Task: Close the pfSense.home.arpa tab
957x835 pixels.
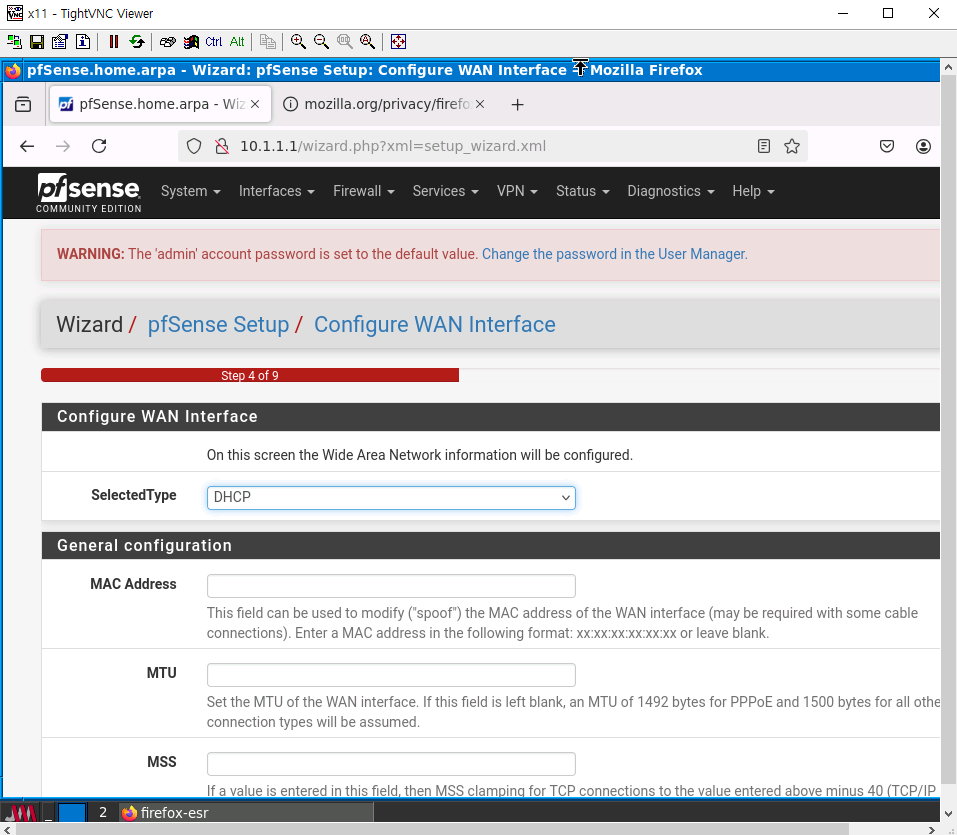Action: tap(255, 104)
